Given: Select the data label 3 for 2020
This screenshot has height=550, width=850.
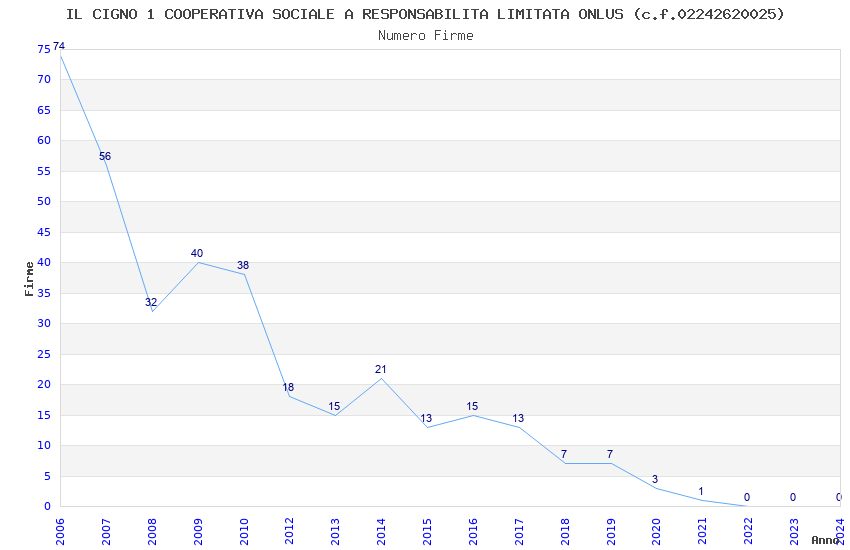Looking at the screenshot, I should click(655, 479).
